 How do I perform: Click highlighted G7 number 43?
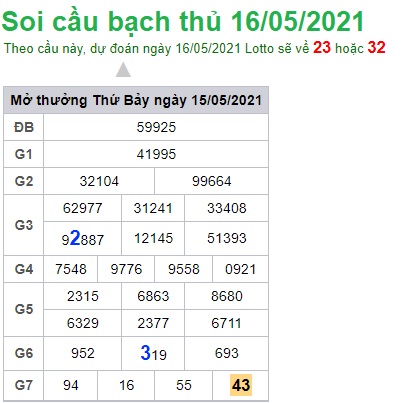click(241, 385)
